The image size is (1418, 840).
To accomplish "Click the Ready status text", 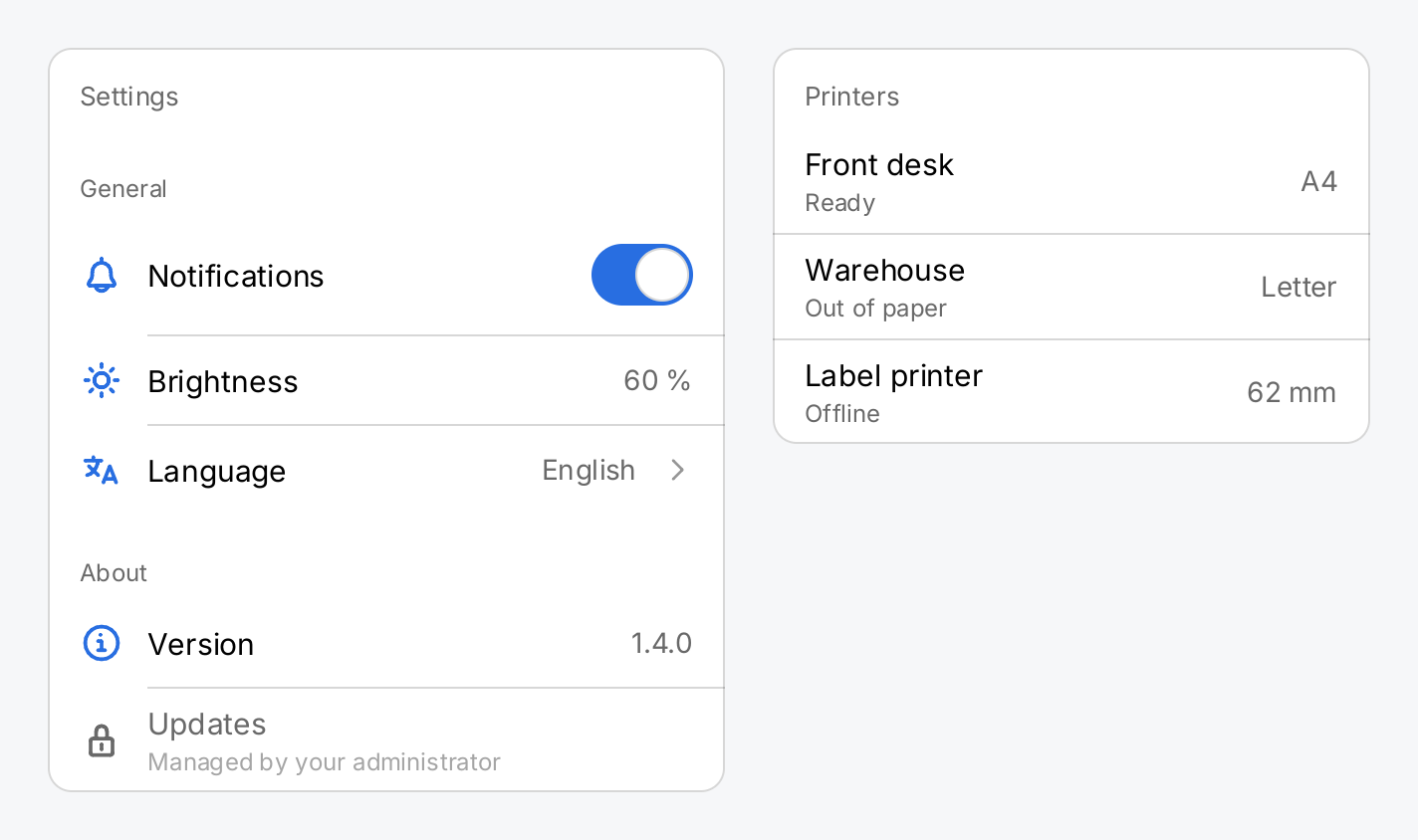I will tap(840, 203).
